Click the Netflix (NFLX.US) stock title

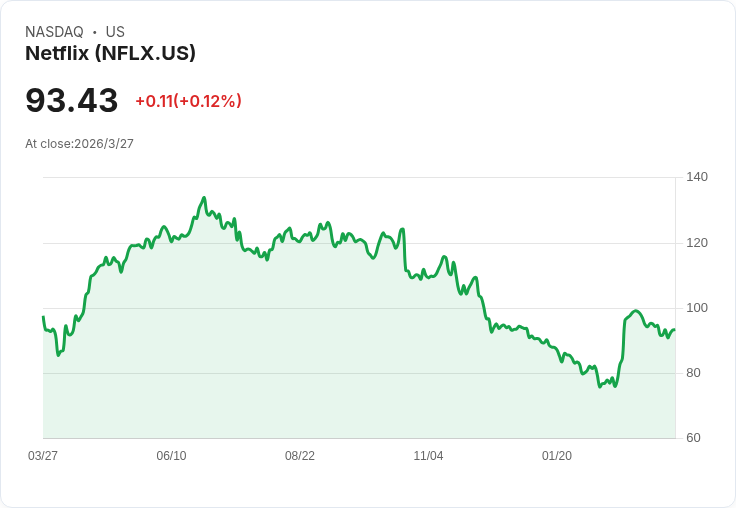point(110,53)
